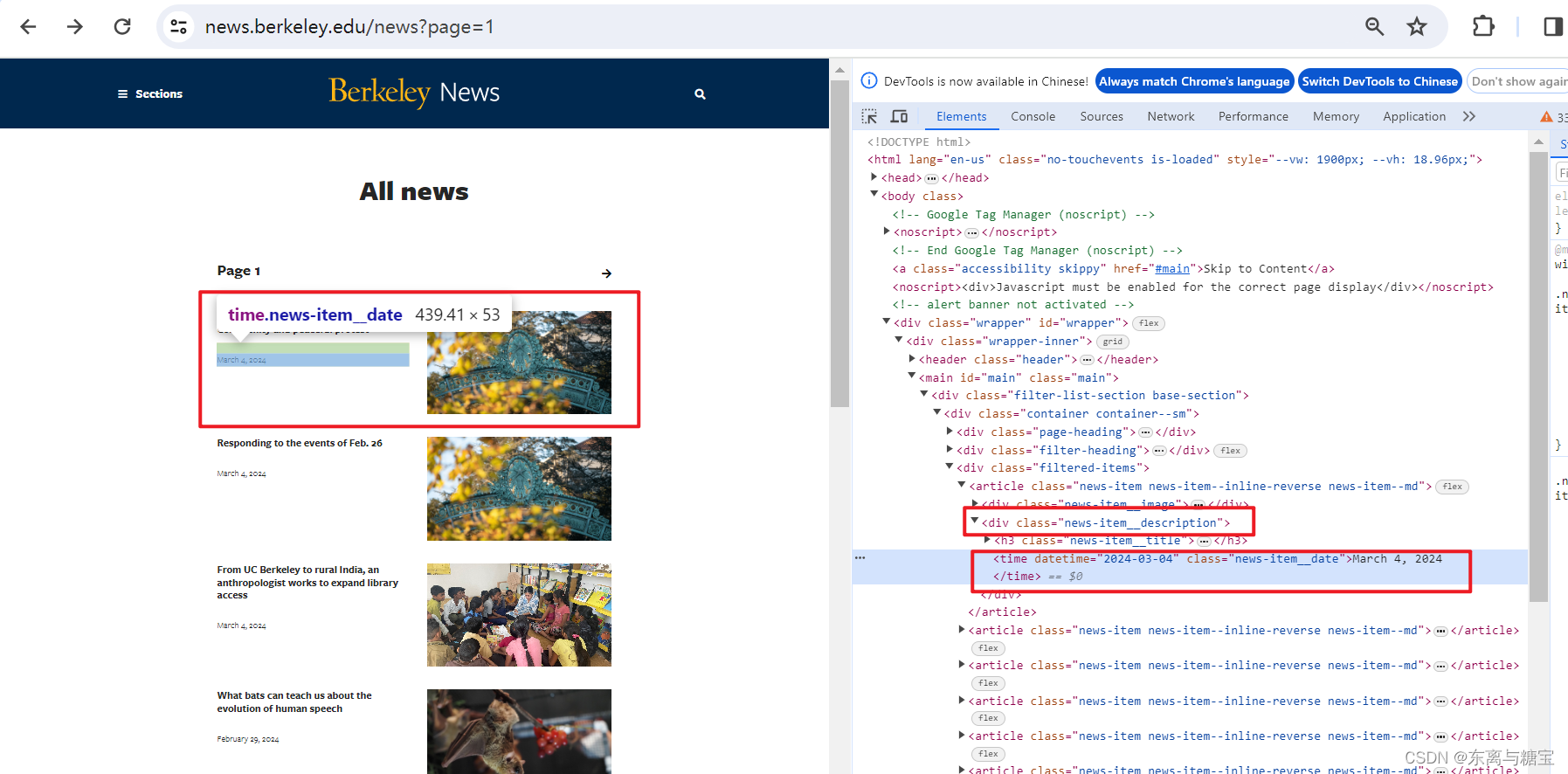
Task: Open search on the Berkeley News header
Action: (x=700, y=93)
